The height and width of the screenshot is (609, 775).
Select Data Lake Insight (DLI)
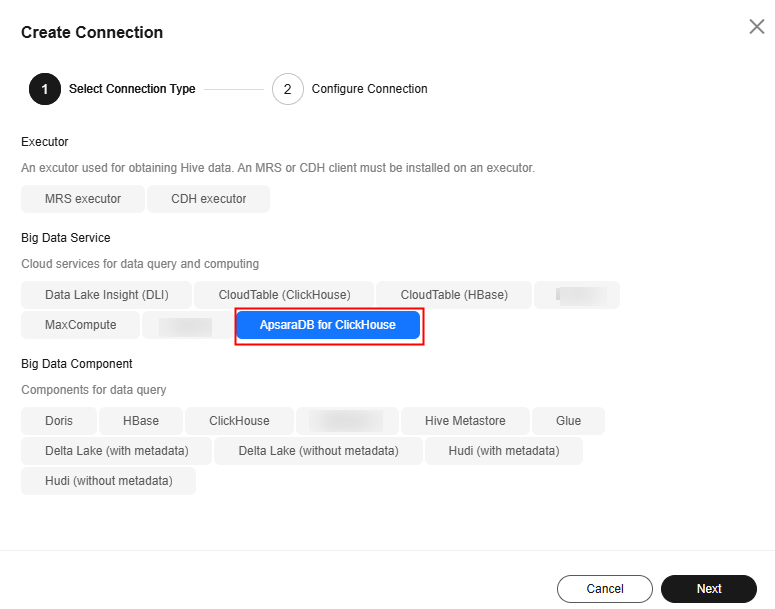point(107,295)
